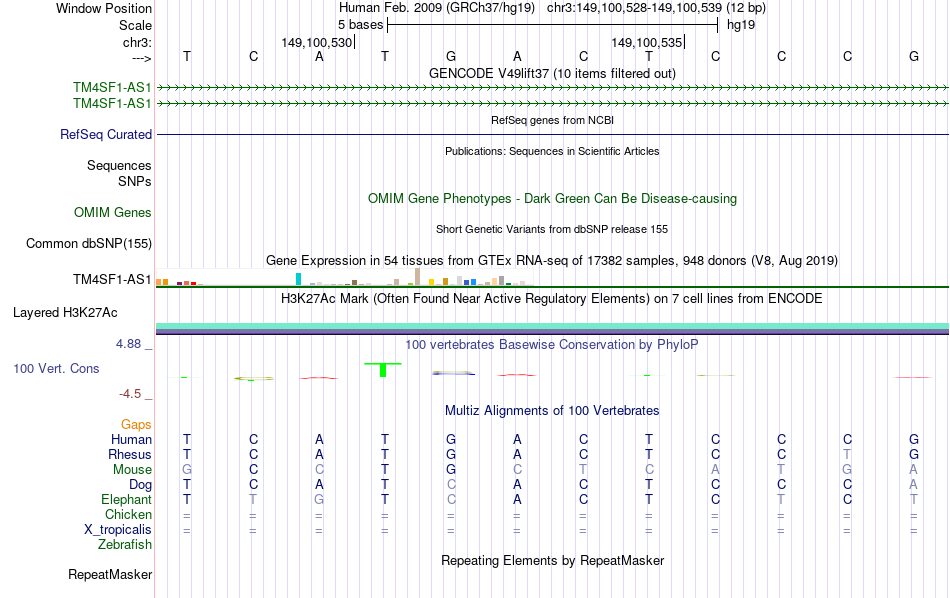Select the Human alignment row label
This screenshot has height=598, width=950.
pyautogui.click(x=131, y=439)
